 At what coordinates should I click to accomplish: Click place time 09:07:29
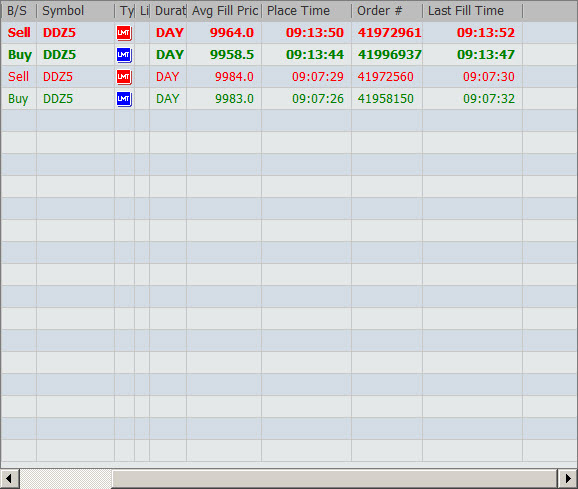[318, 77]
